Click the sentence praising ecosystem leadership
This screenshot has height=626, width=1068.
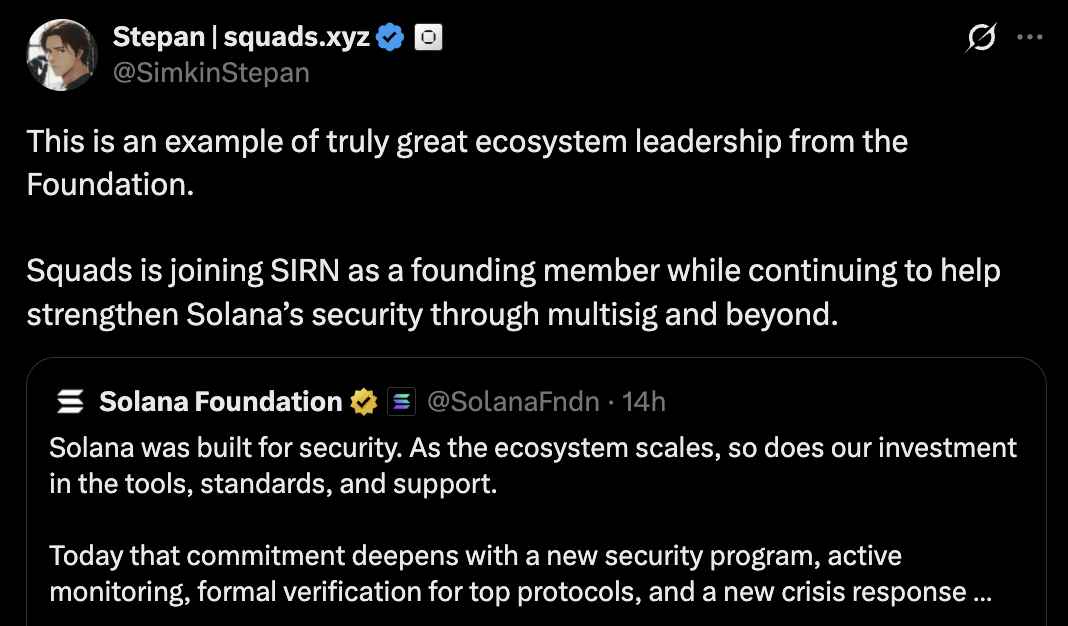[467, 142]
